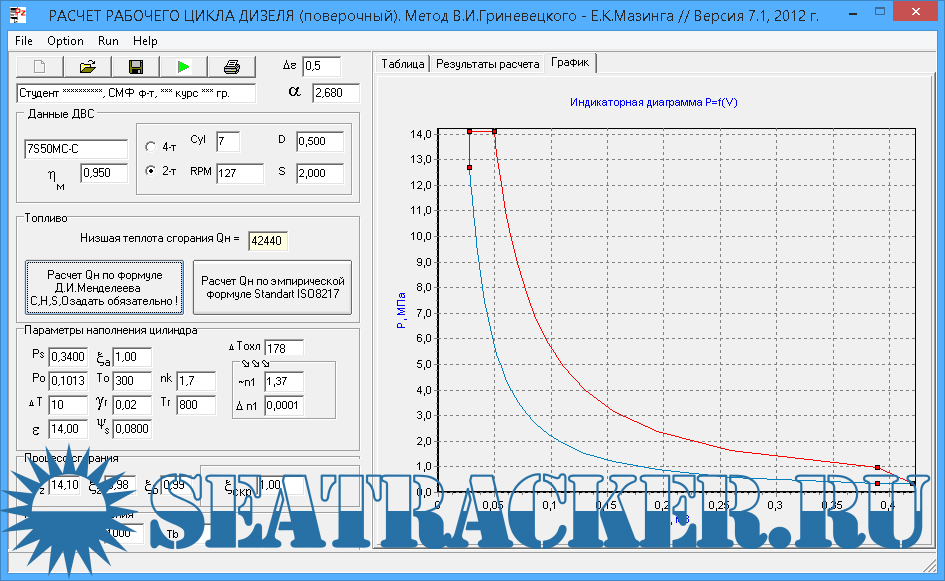Select the 4-т four-stroke radio button
The image size is (945, 581).
point(150,146)
